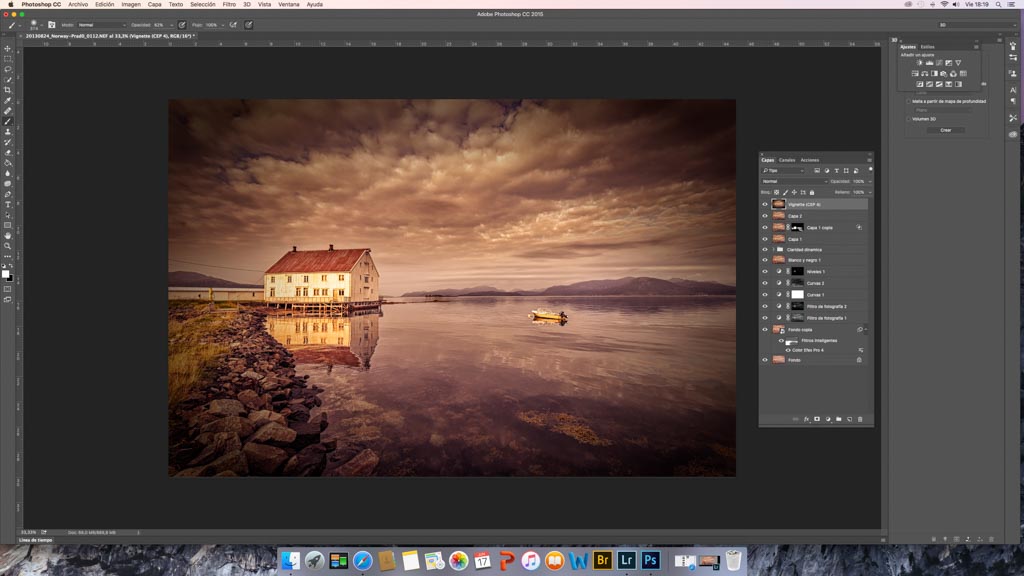Select the Horizontal Type tool
This screenshot has width=1024, height=576.
click(x=8, y=204)
